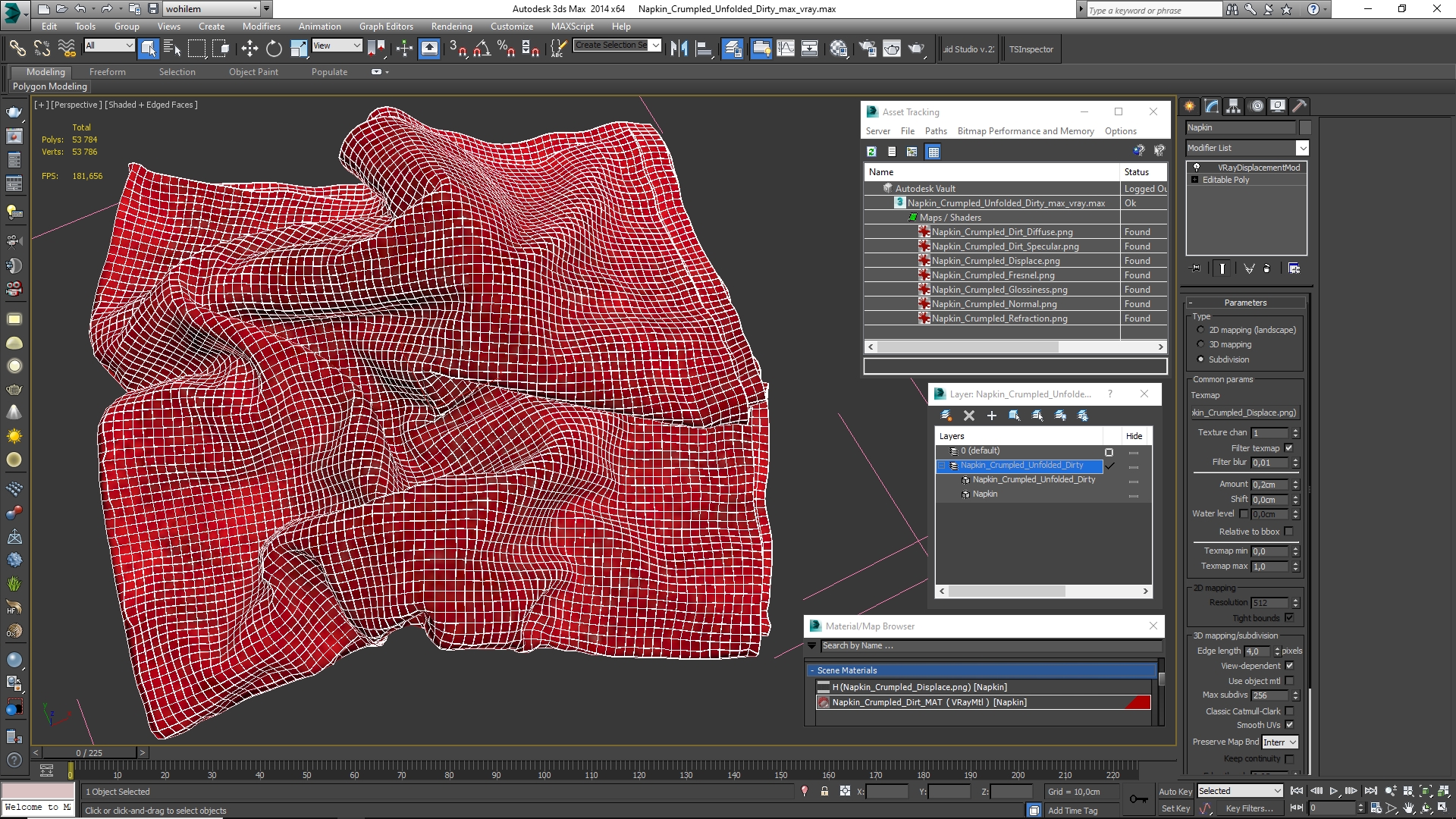Toggle VRayDisplacementMod lightbulb on or off
1456x819 pixels.
[1197, 168]
